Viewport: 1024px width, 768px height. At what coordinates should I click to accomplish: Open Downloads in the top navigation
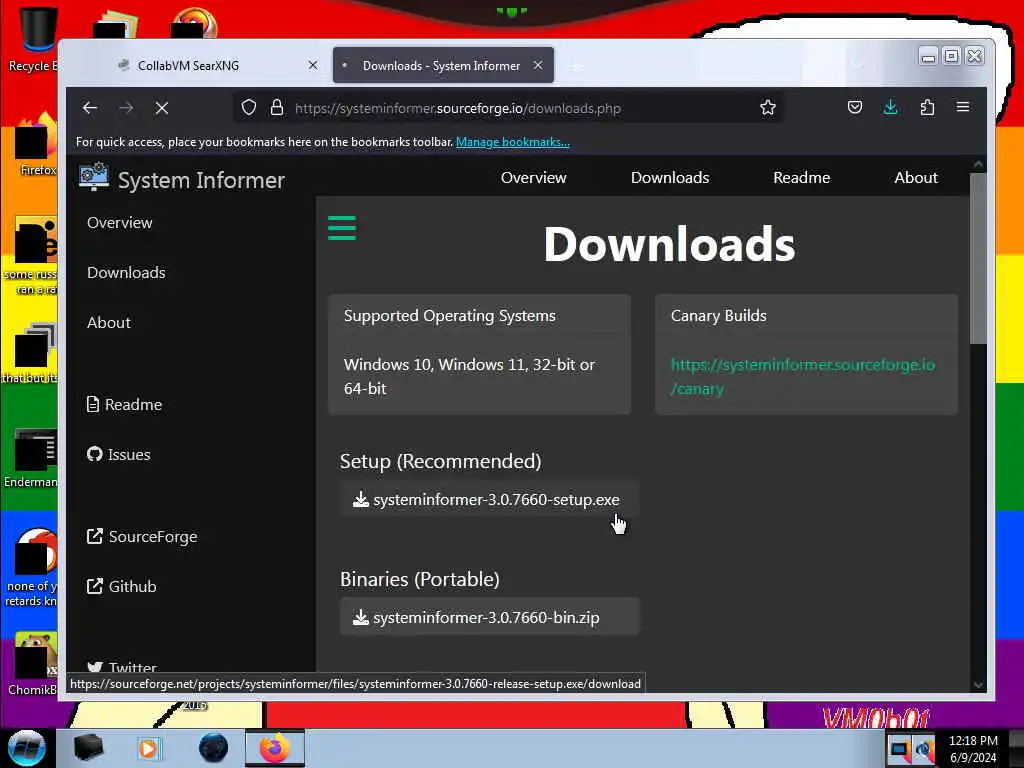tap(670, 178)
